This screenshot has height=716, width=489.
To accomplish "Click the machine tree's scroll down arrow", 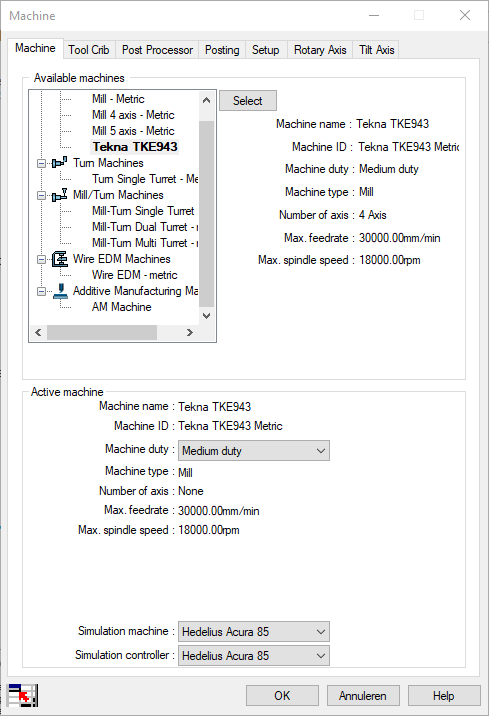I will pos(206,316).
